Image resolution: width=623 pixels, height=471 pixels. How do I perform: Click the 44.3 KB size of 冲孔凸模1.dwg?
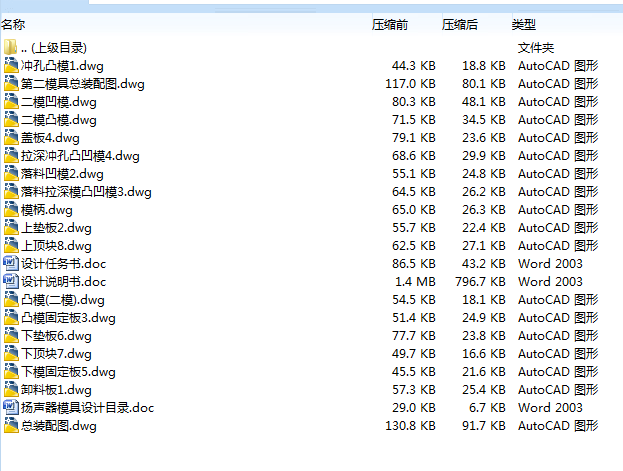click(x=414, y=66)
